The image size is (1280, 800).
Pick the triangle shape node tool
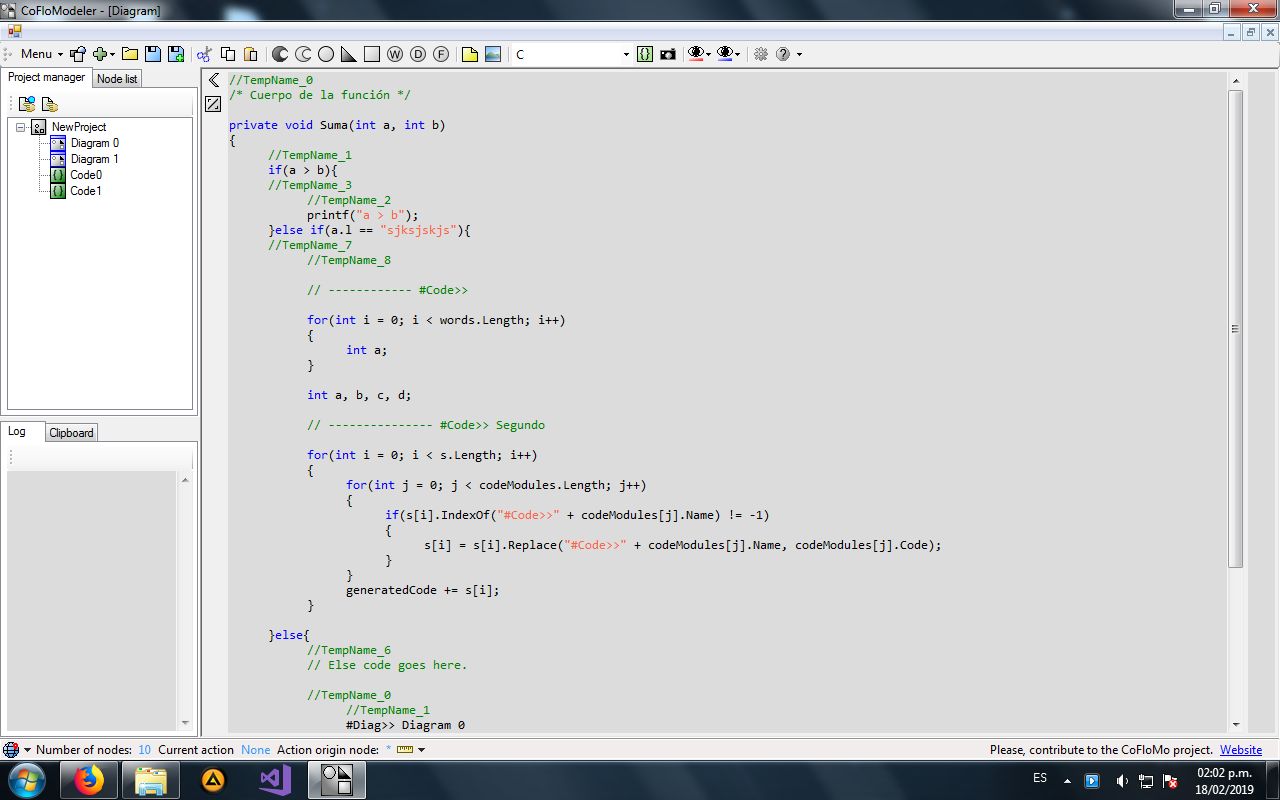point(349,54)
